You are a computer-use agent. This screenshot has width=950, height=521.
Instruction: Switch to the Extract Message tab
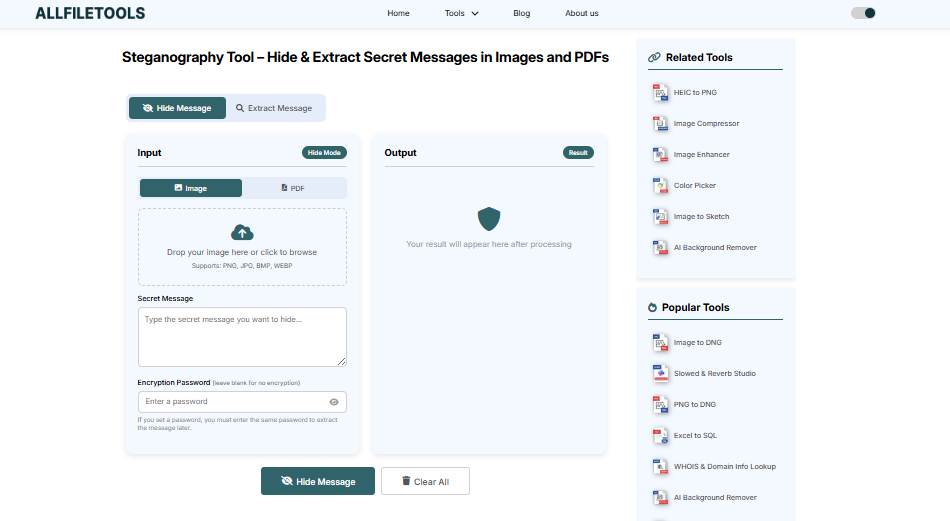pyautogui.click(x=274, y=108)
